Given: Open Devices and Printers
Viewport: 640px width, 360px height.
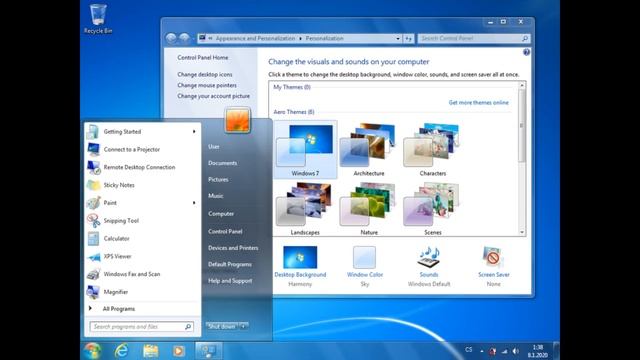Looking at the screenshot, I should pyautogui.click(x=233, y=248).
